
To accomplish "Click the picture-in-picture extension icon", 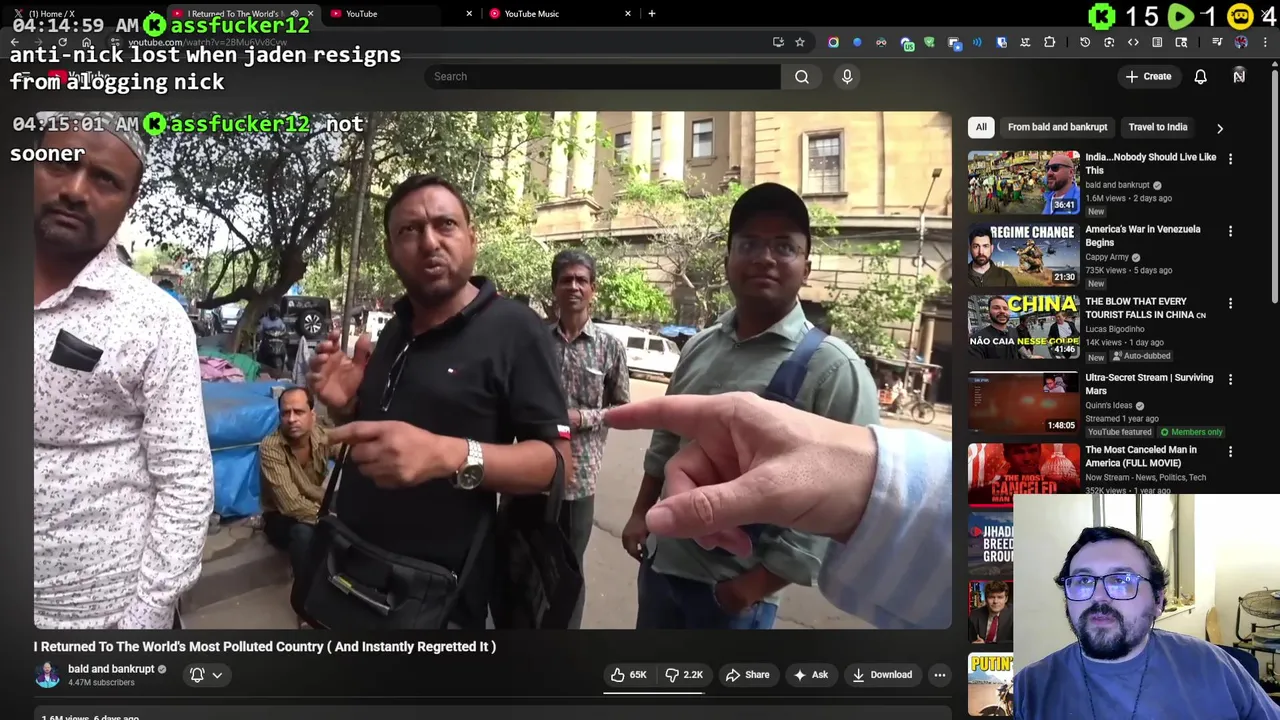I will point(955,43).
